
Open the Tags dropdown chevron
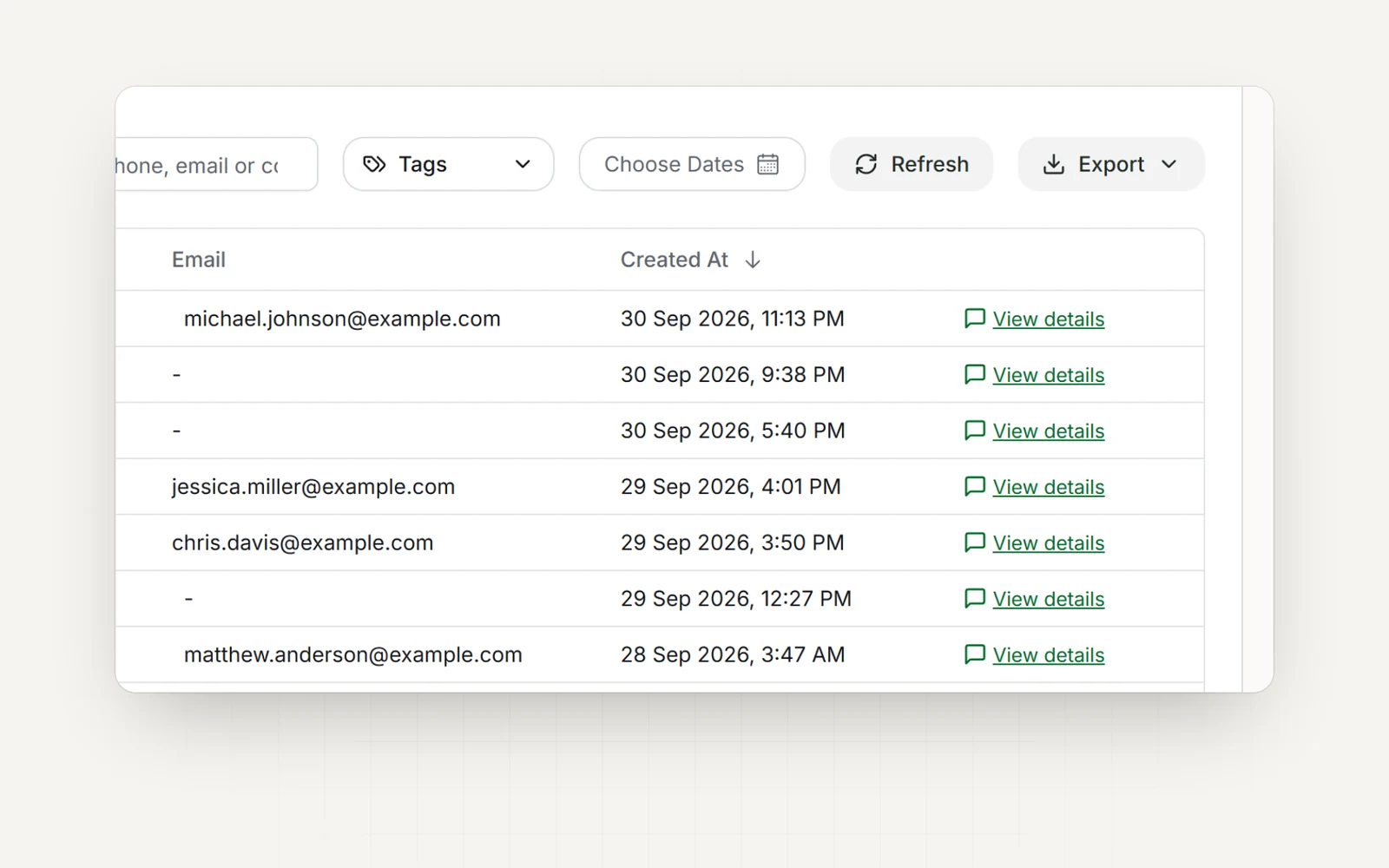click(x=523, y=164)
